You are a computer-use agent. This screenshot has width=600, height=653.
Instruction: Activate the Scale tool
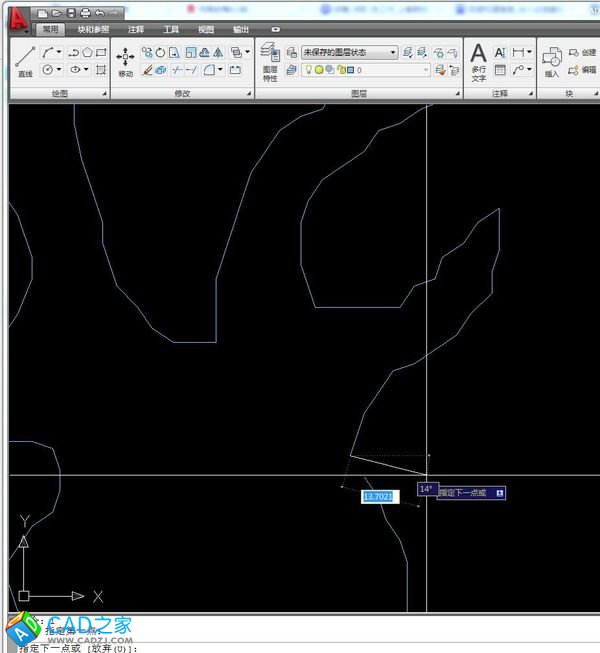tap(191, 52)
